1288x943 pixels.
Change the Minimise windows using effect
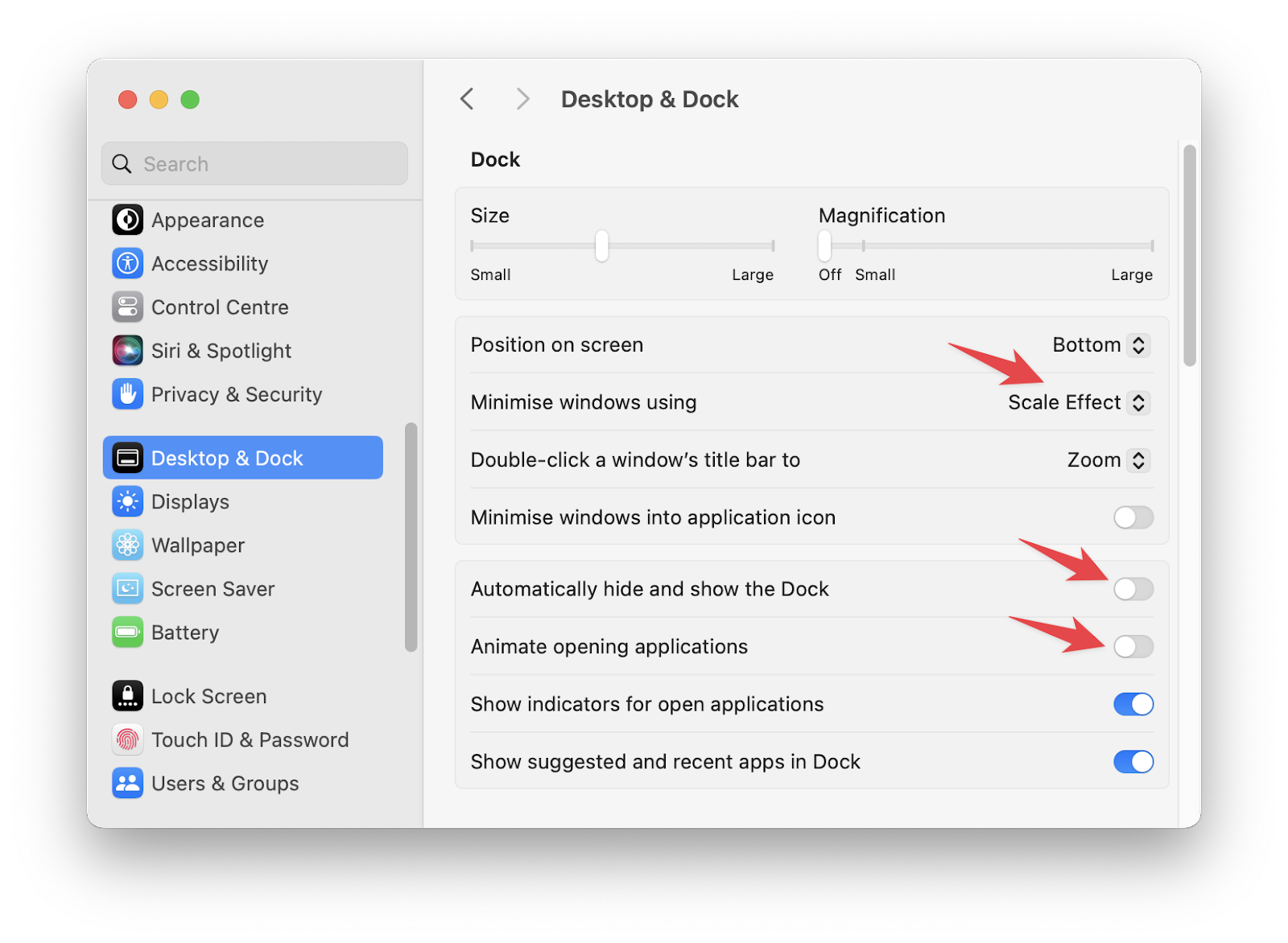pos(1138,402)
